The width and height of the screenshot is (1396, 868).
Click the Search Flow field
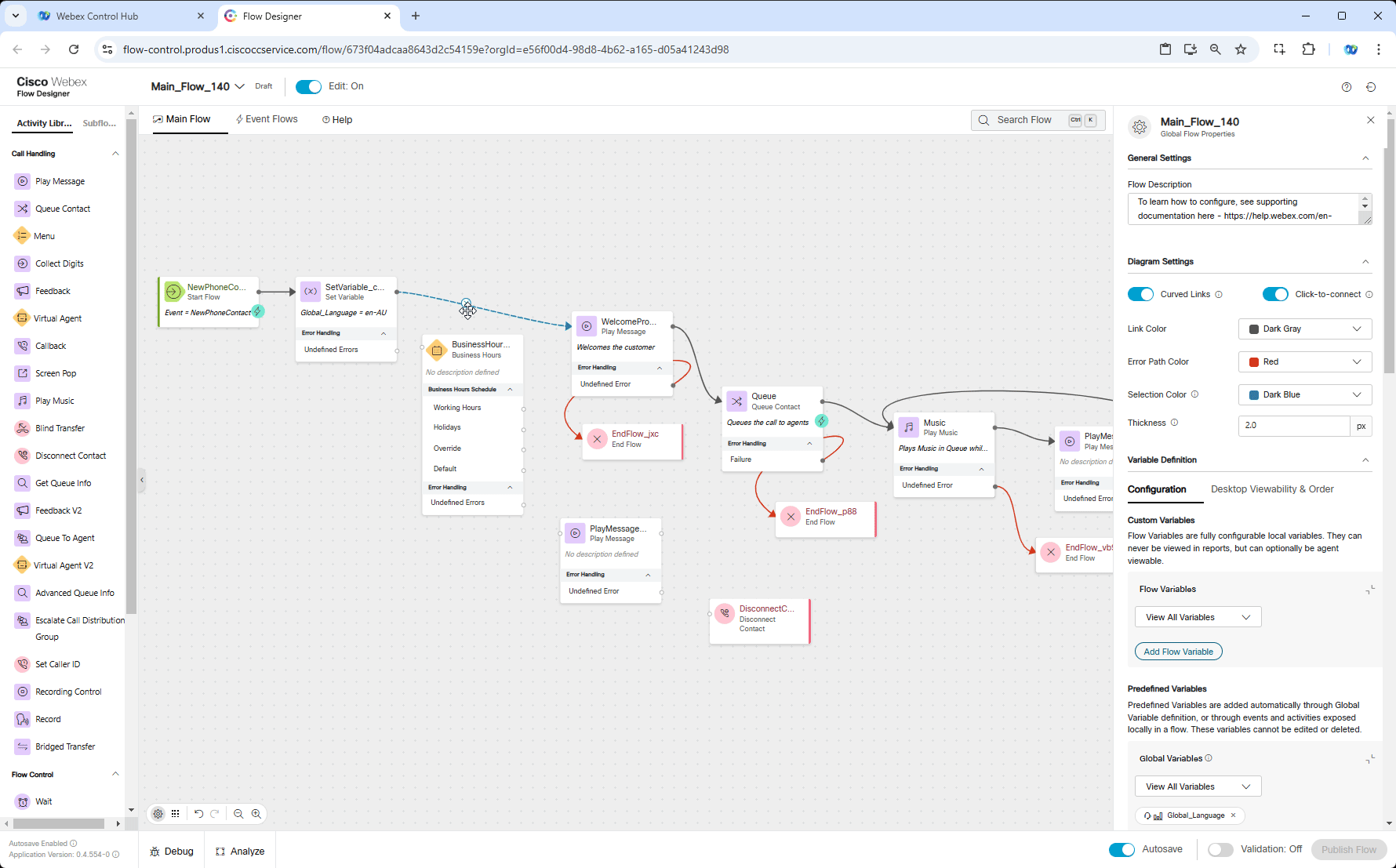tap(1038, 120)
